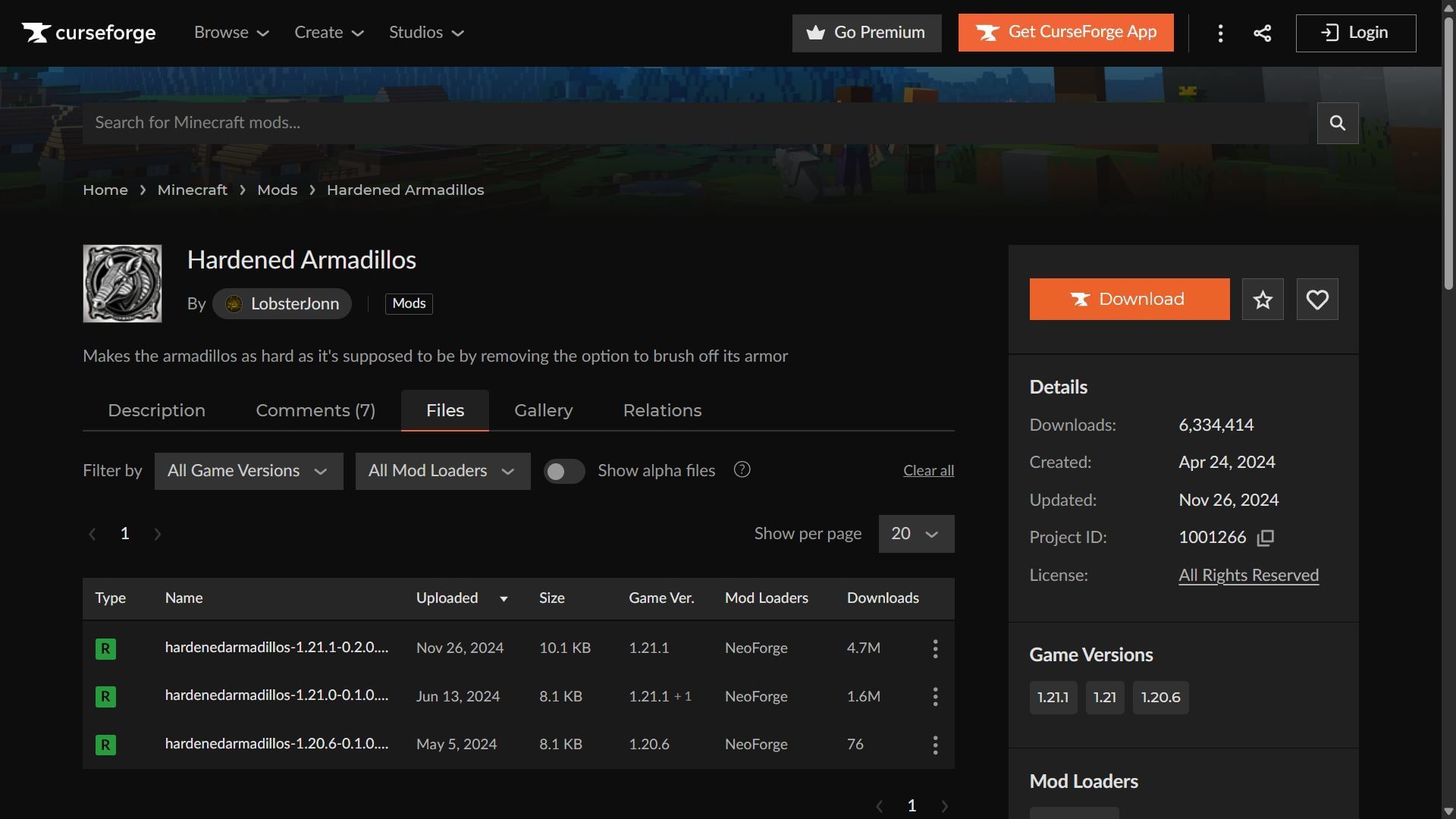This screenshot has width=1456, height=819.
Task: Click the alpha files help question icon
Action: (742, 470)
